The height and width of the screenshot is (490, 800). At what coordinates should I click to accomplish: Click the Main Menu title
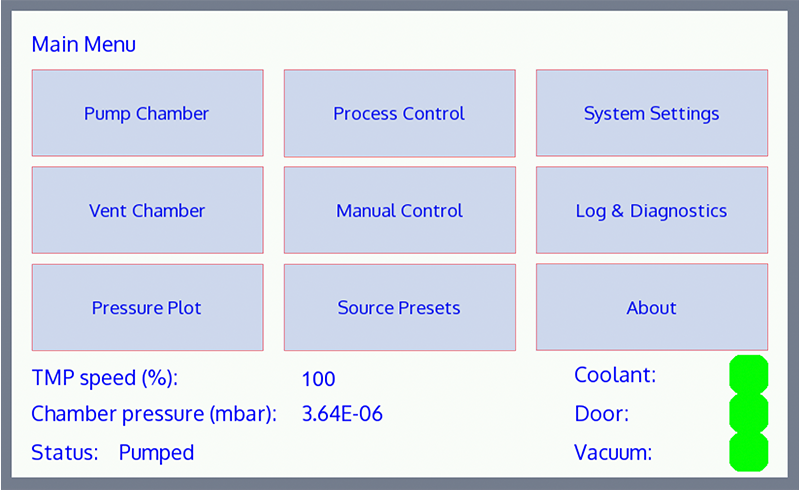pos(84,44)
